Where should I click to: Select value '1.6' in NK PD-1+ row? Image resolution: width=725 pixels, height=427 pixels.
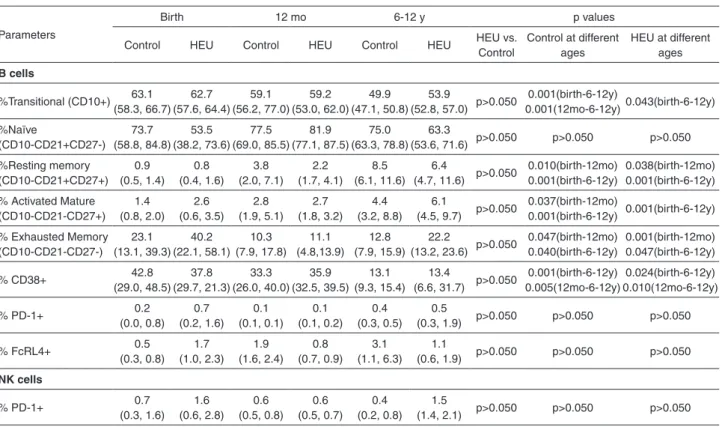click(x=202, y=400)
